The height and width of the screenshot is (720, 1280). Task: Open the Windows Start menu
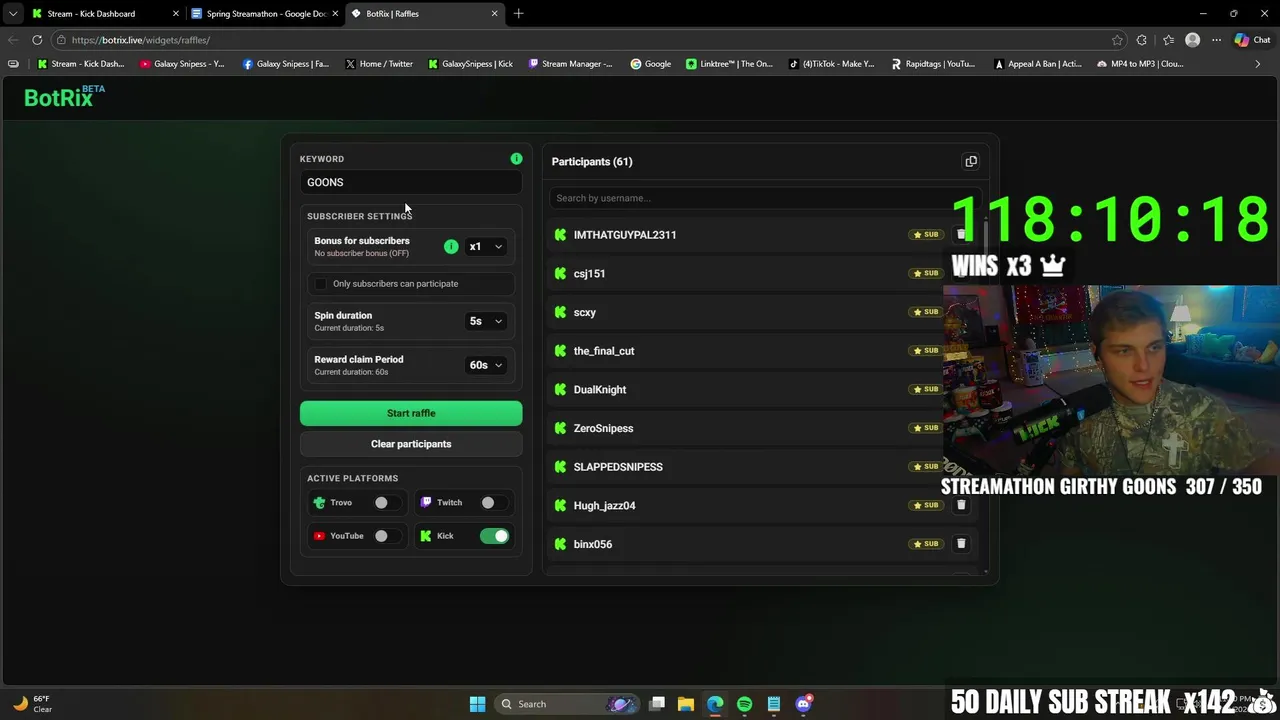tap(477, 704)
